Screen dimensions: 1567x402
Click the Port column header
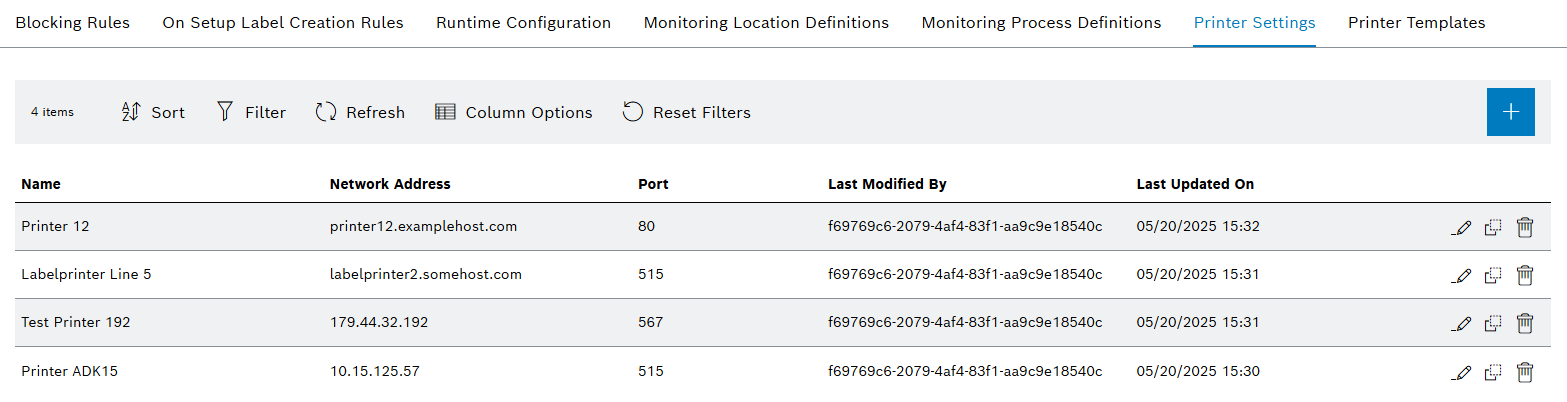[x=653, y=184]
